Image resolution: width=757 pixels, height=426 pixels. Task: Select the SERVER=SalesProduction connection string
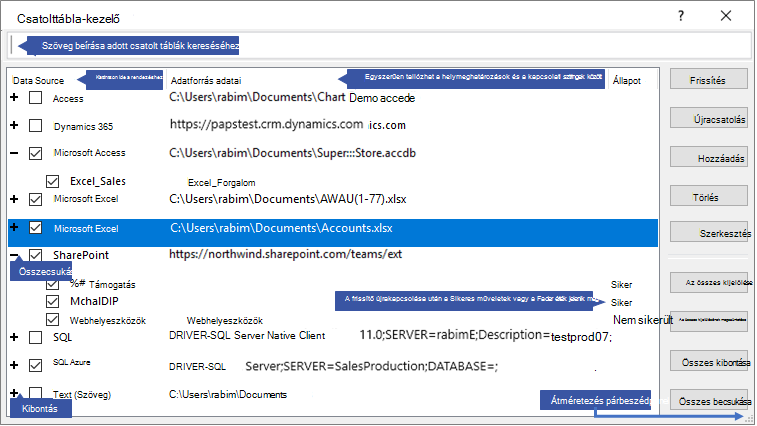[333, 366]
